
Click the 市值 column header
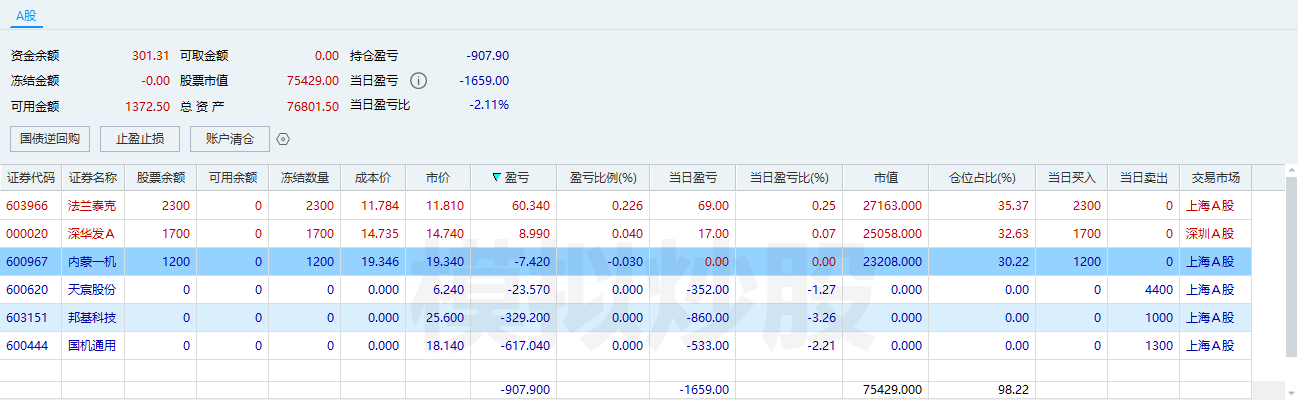[x=885, y=178]
